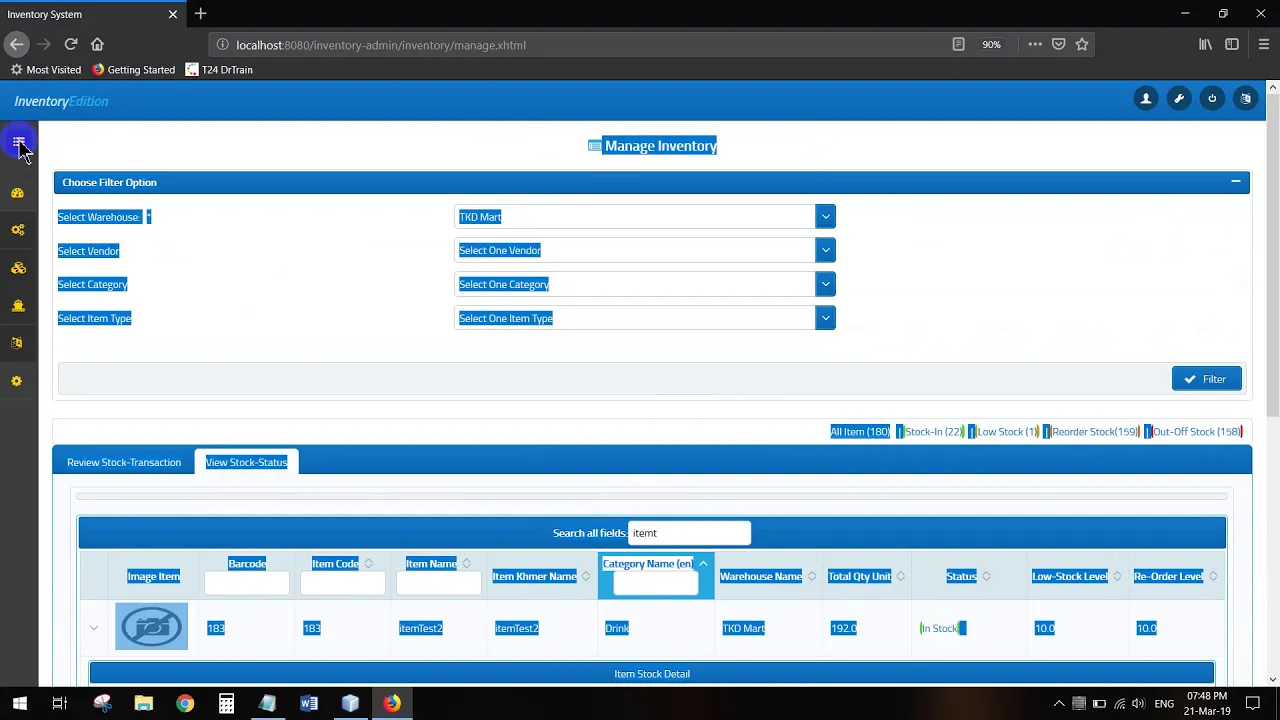Screen dimensions: 1280x720
Task: Click the language switch icon in header
Action: tap(1245, 98)
